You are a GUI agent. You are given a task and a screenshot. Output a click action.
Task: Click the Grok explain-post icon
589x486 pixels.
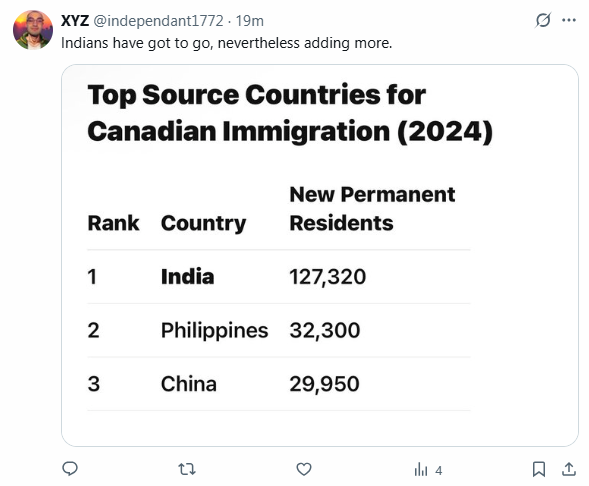click(543, 20)
